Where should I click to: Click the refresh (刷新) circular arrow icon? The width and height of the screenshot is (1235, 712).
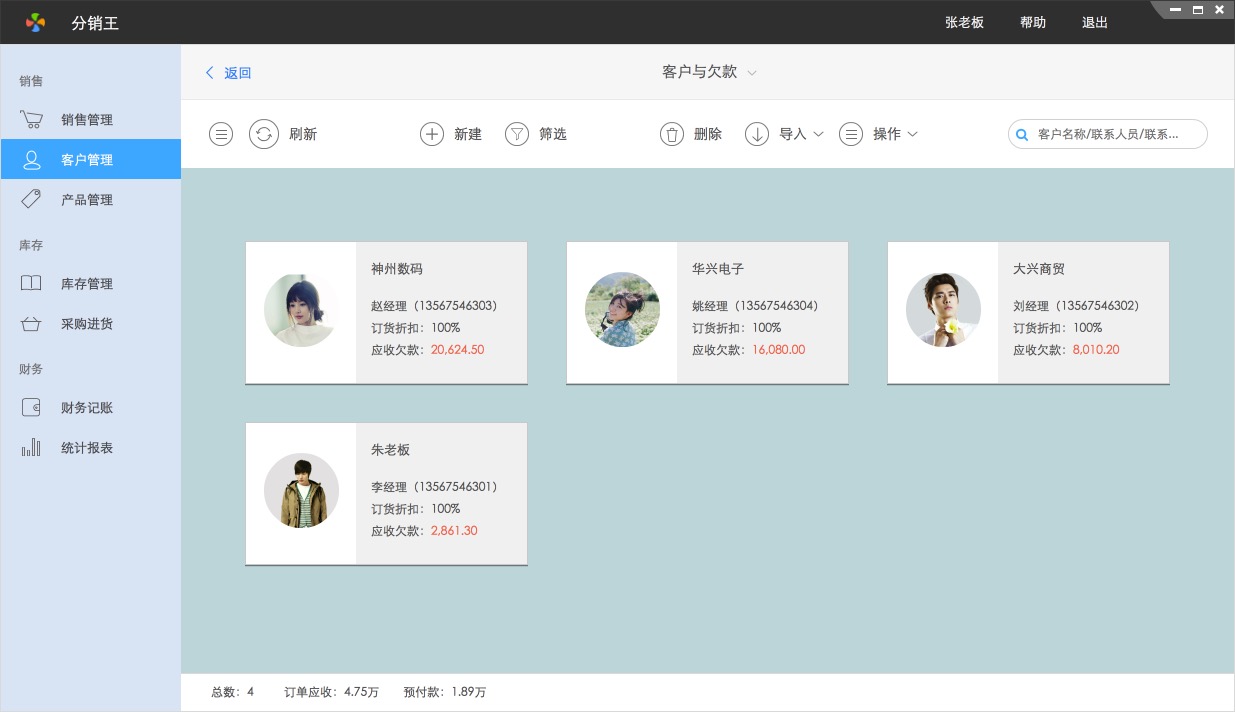264,134
